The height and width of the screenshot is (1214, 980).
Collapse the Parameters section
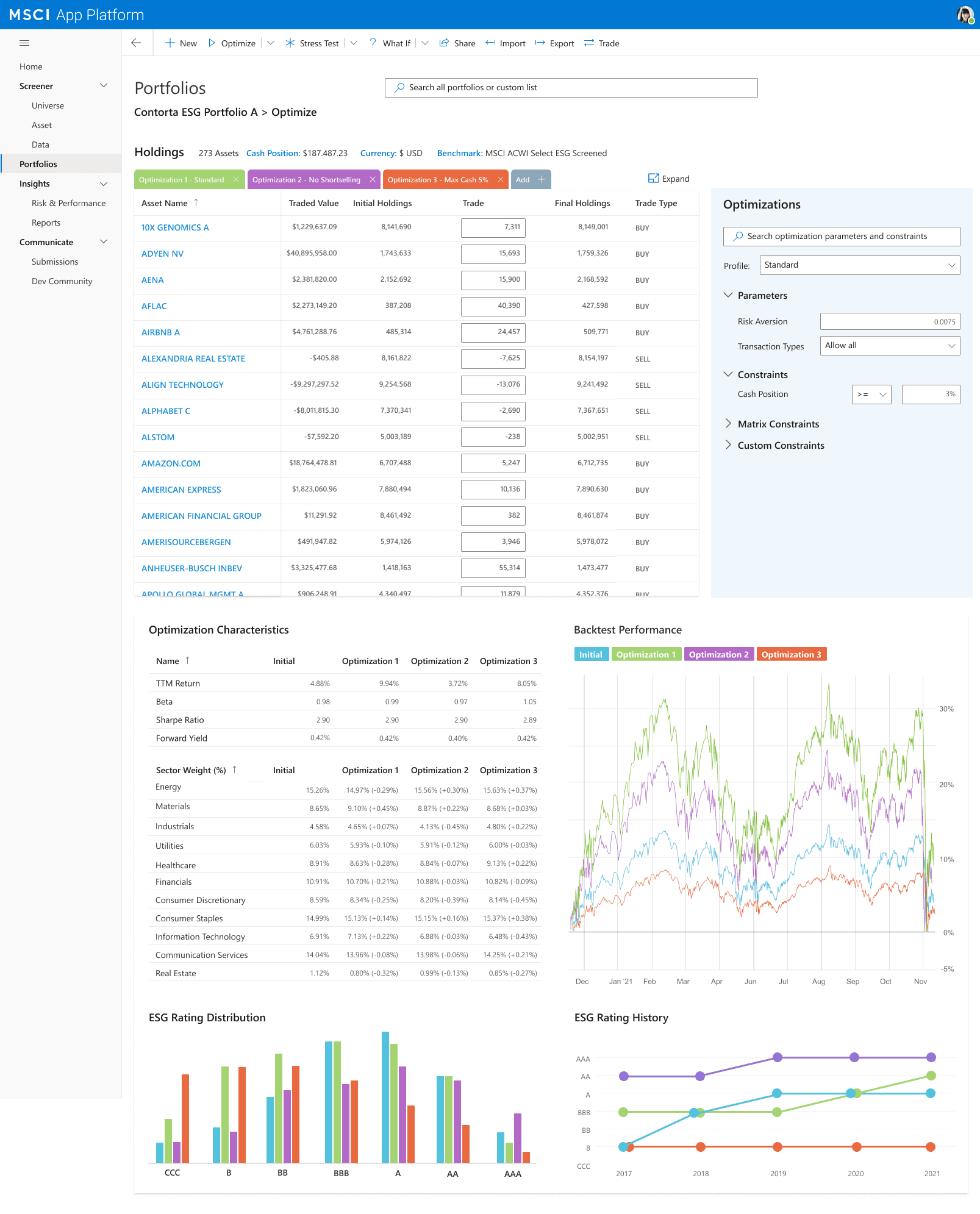tap(728, 295)
